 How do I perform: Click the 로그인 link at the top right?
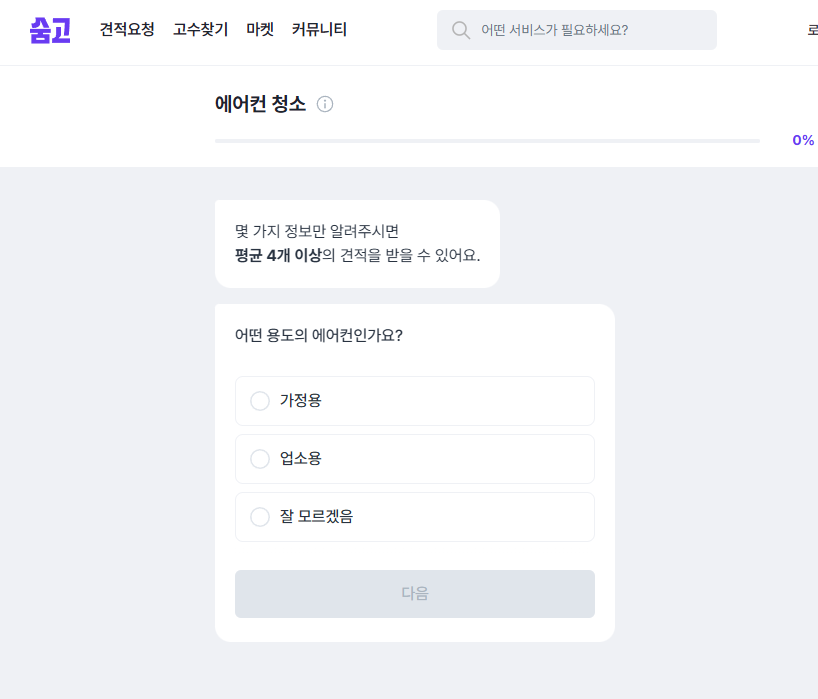click(x=812, y=30)
